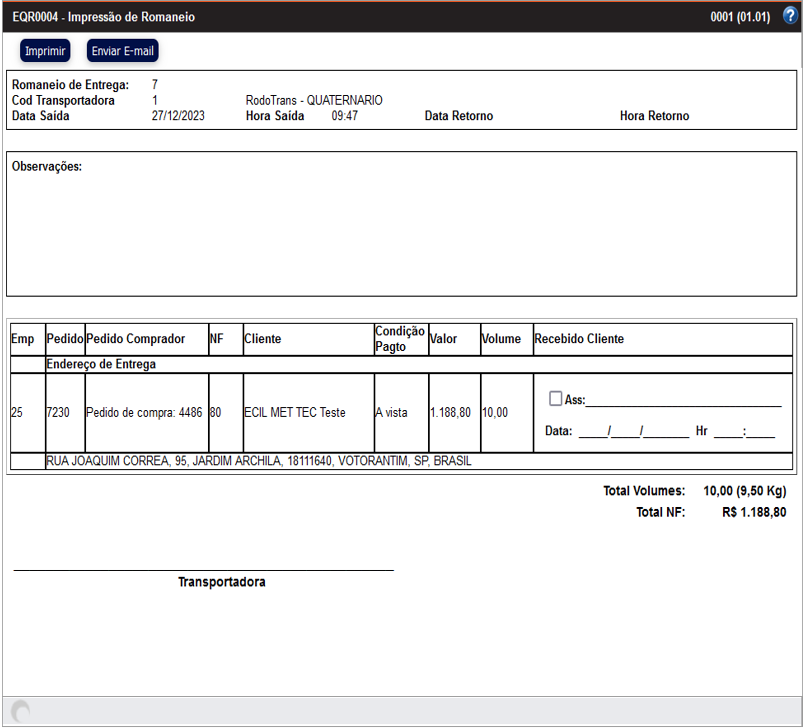Click the Cliente column header
This screenshot has width=803, height=728.
click(x=263, y=339)
